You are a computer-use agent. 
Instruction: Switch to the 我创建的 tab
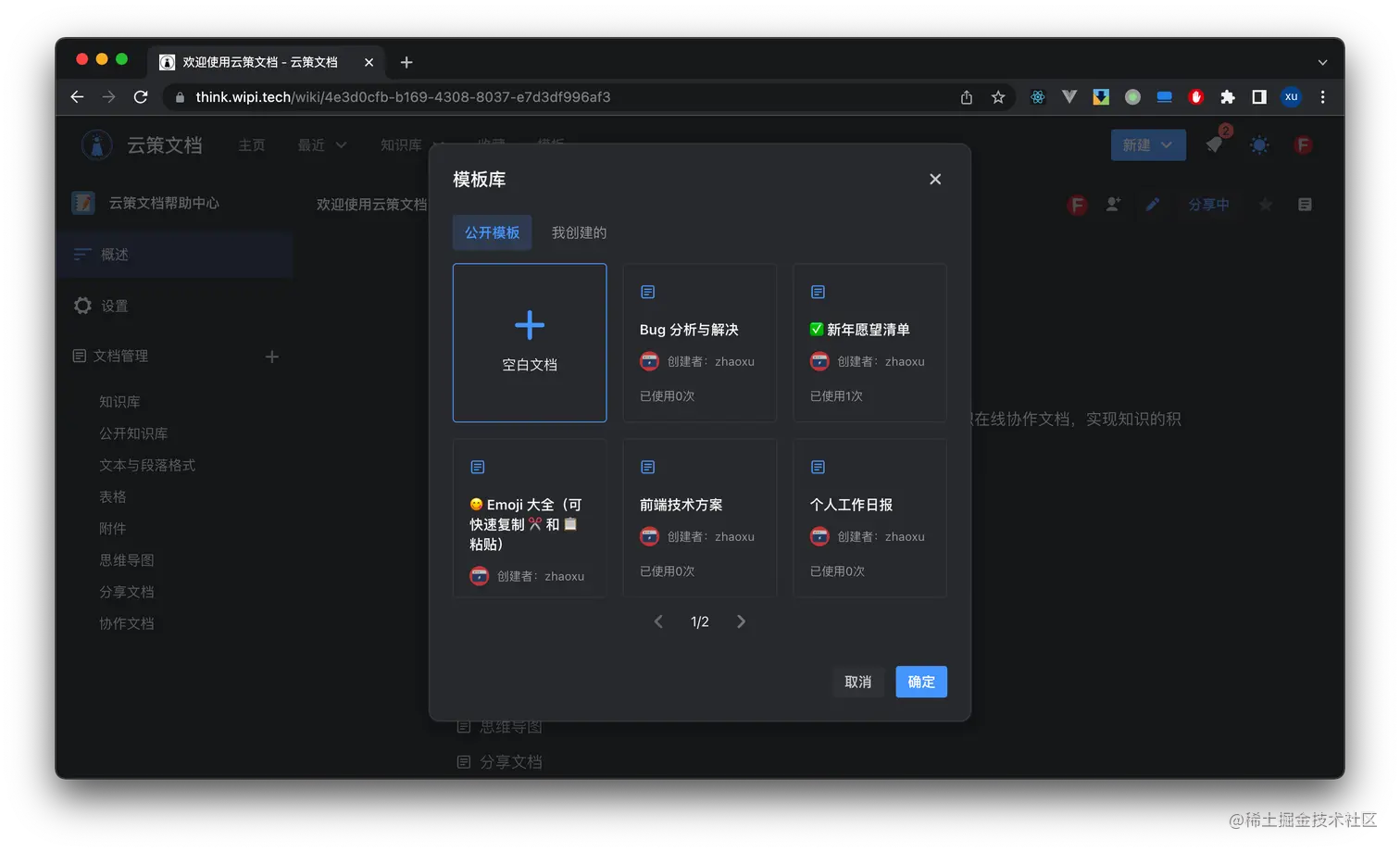click(x=579, y=232)
